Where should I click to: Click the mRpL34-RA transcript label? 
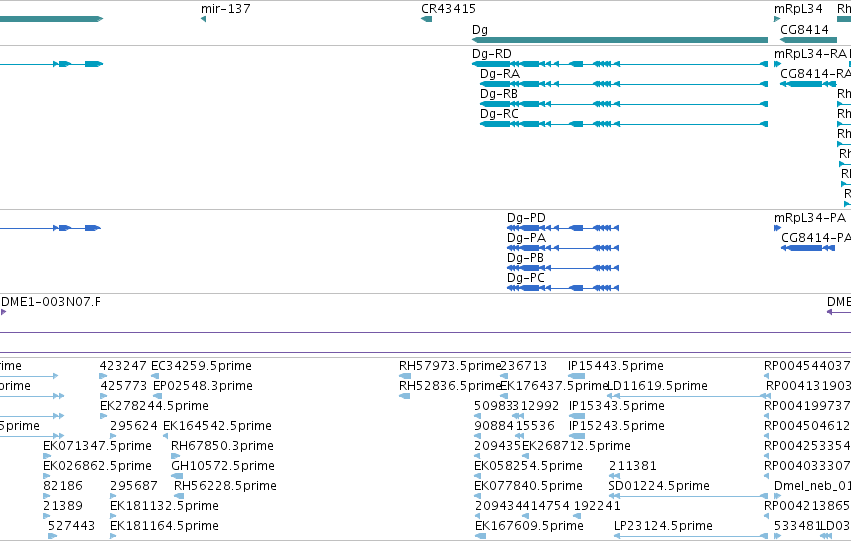(810, 54)
